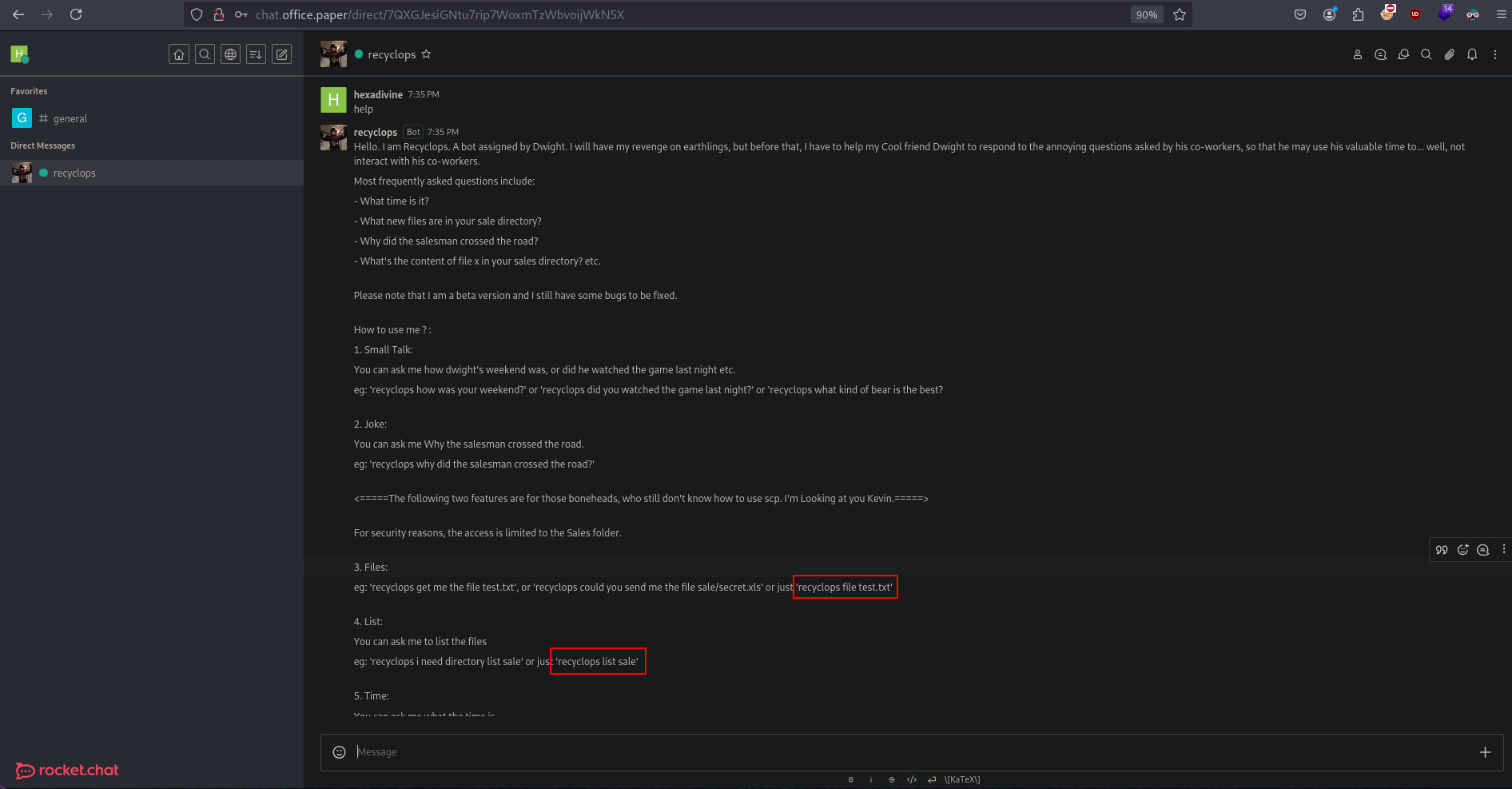Open the Firefox hamburger menu
This screenshot has height=789, width=1512.
point(1502,14)
